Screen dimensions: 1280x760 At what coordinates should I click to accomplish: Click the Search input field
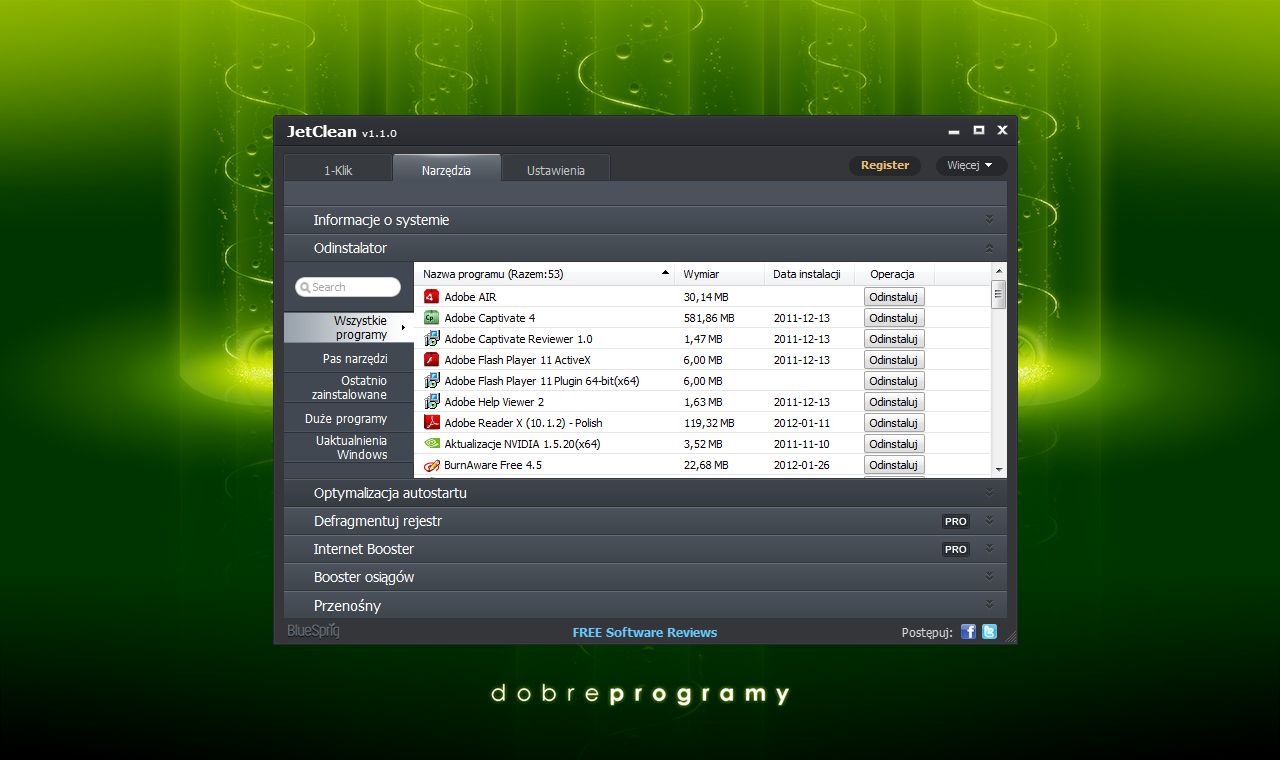[x=348, y=287]
